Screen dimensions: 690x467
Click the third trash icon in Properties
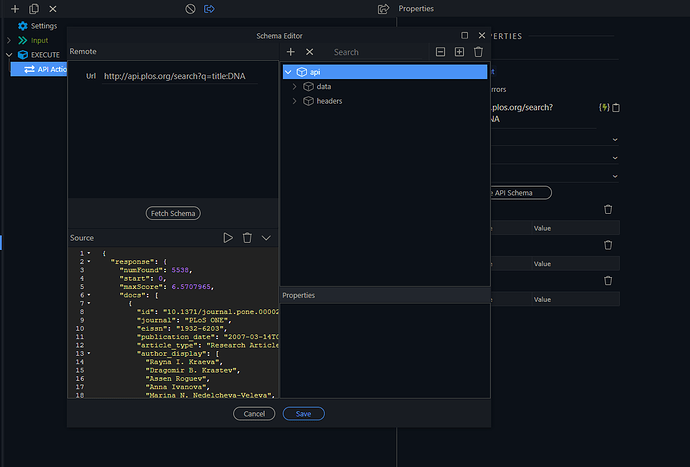[x=608, y=281]
